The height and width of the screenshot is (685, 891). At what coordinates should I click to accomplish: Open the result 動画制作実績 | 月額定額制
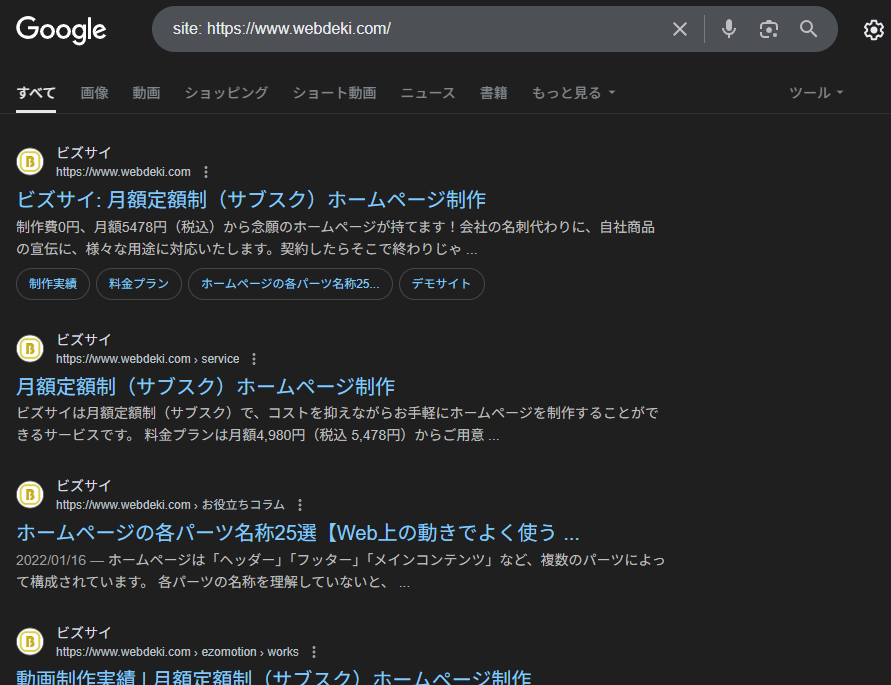tap(274, 677)
